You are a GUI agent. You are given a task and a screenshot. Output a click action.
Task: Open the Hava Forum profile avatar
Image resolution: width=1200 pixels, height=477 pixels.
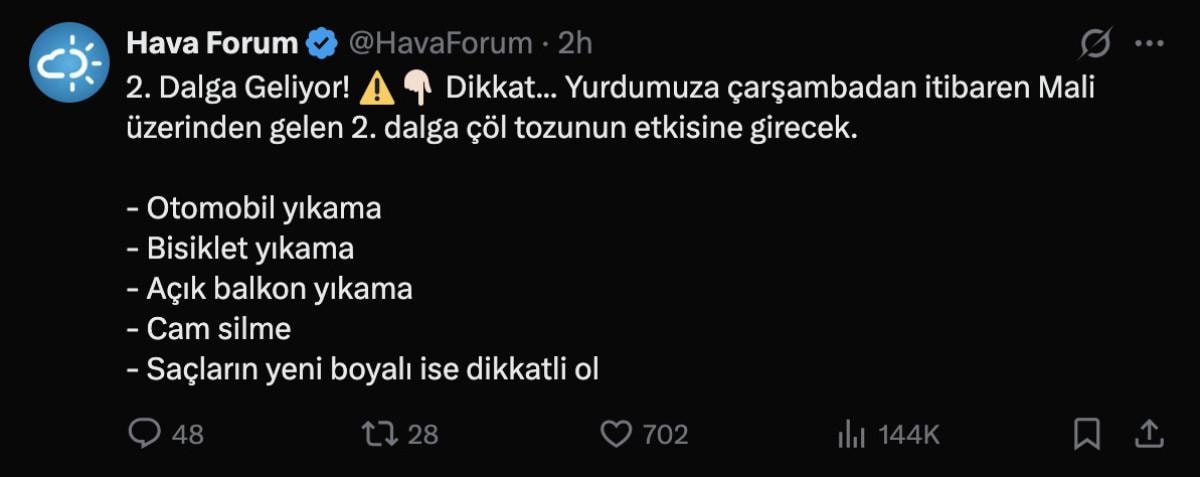pyautogui.click(x=68, y=65)
